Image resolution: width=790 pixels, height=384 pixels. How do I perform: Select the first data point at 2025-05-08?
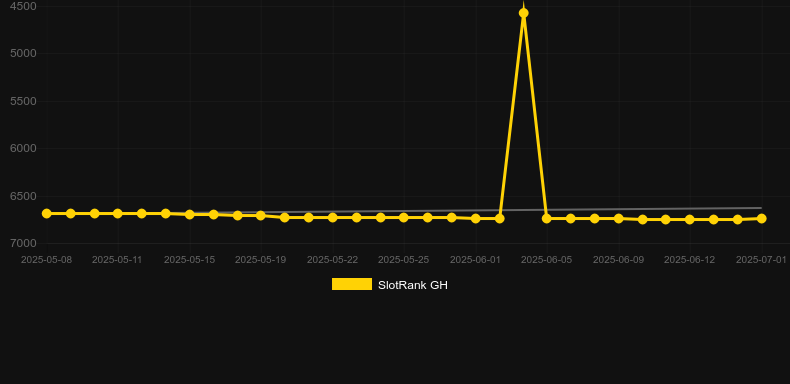(x=46, y=214)
